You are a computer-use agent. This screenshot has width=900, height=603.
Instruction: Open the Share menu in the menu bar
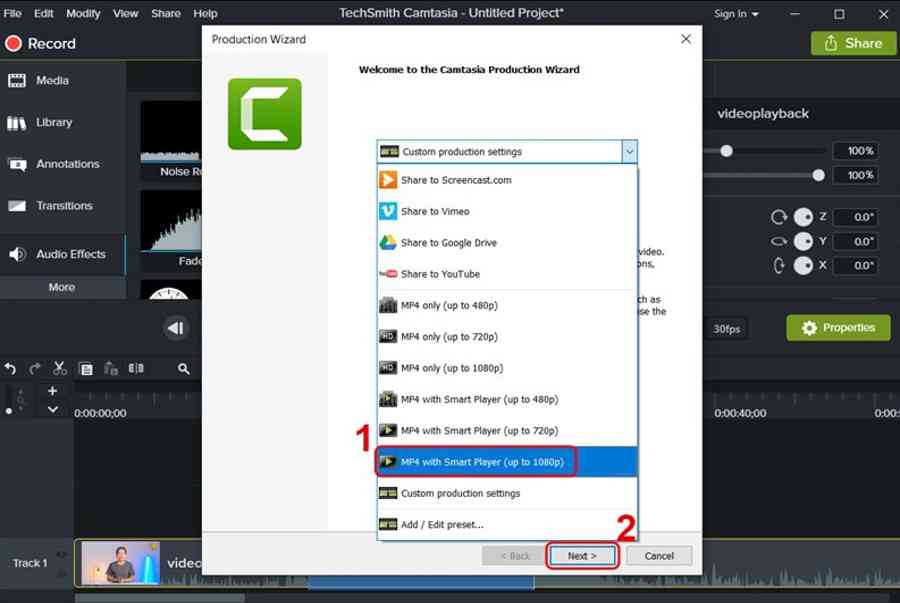166,13
